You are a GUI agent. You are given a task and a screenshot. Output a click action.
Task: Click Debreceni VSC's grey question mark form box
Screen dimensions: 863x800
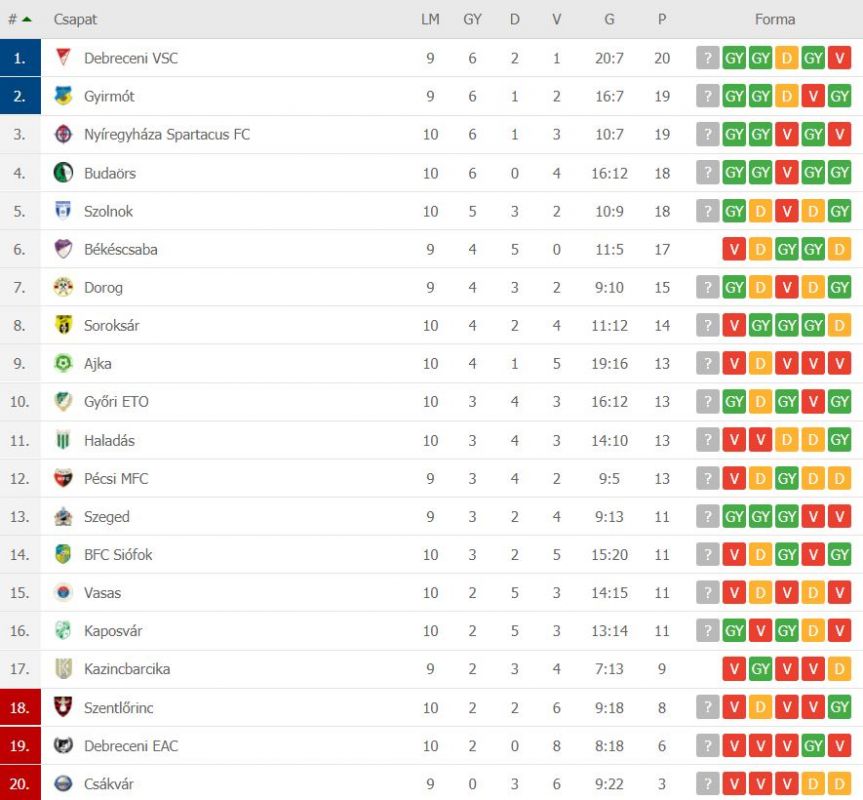707,58
